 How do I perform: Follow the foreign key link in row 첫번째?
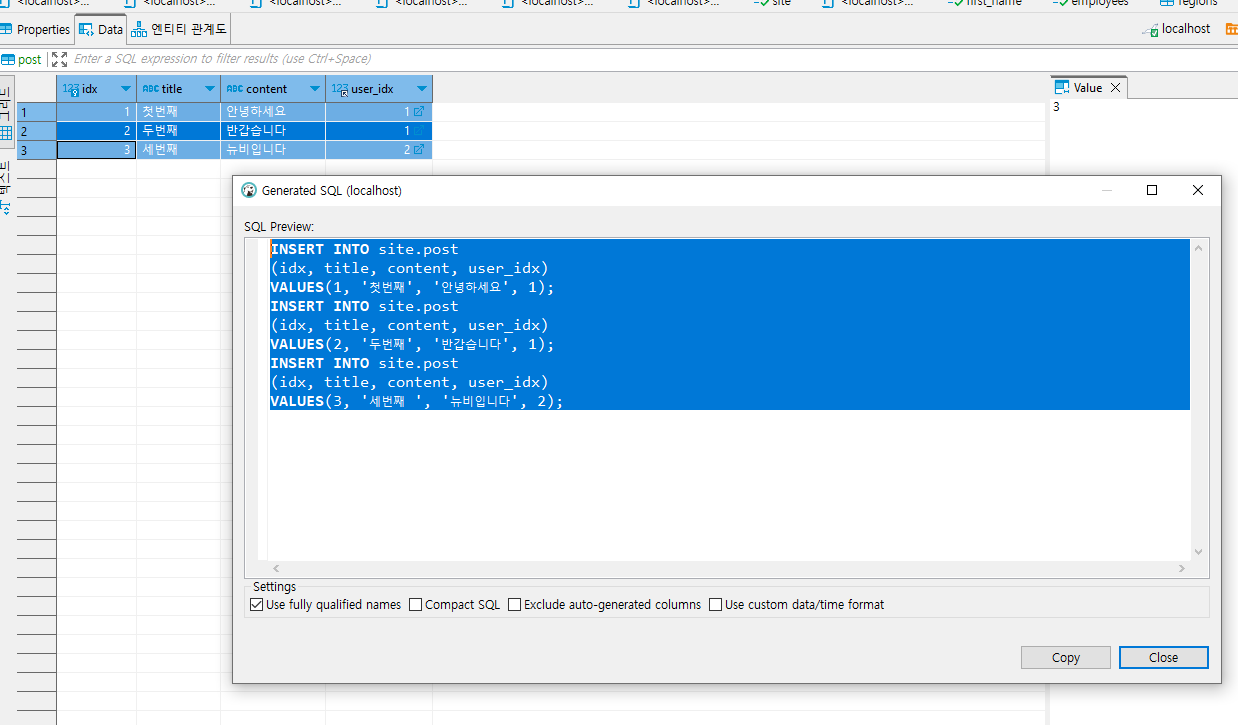[x=419, y=112]
